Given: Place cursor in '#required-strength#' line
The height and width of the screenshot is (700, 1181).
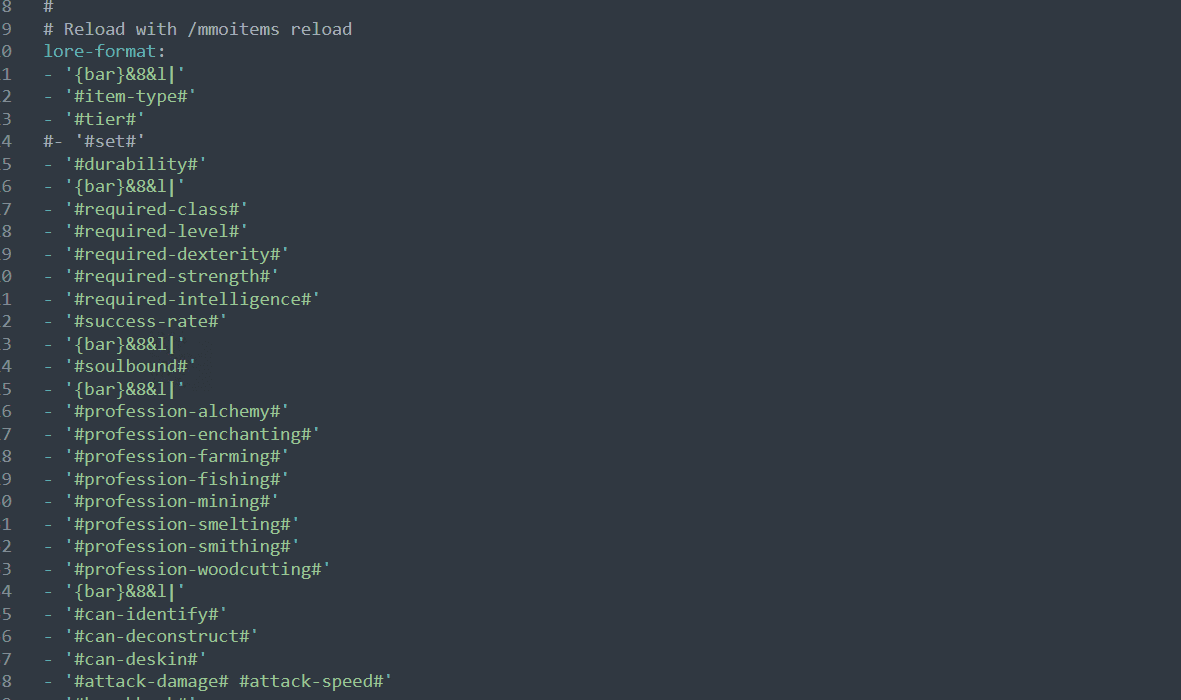Looking at the screenshot, I should pos(171,276).
